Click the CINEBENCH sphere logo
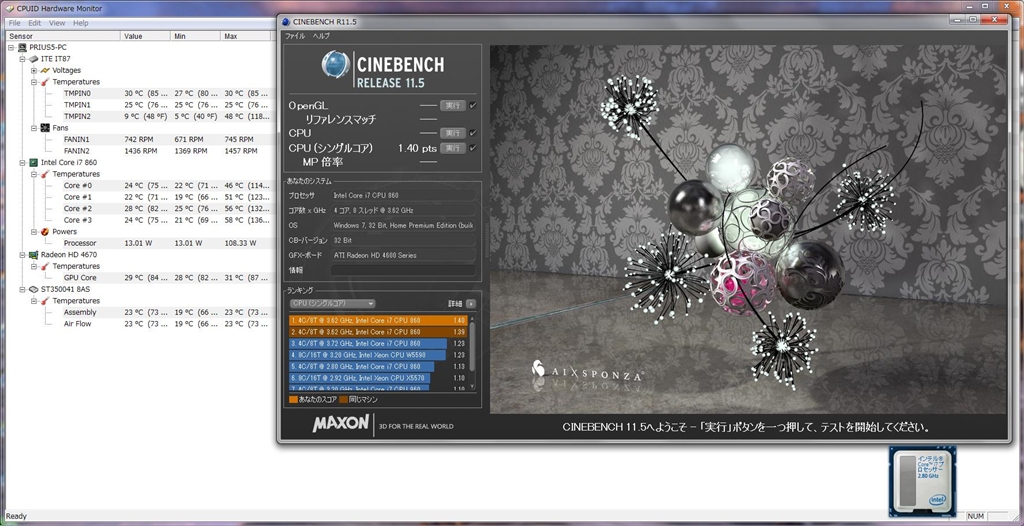This screenshot has width=1024, height=526. [x=334, y=65]
